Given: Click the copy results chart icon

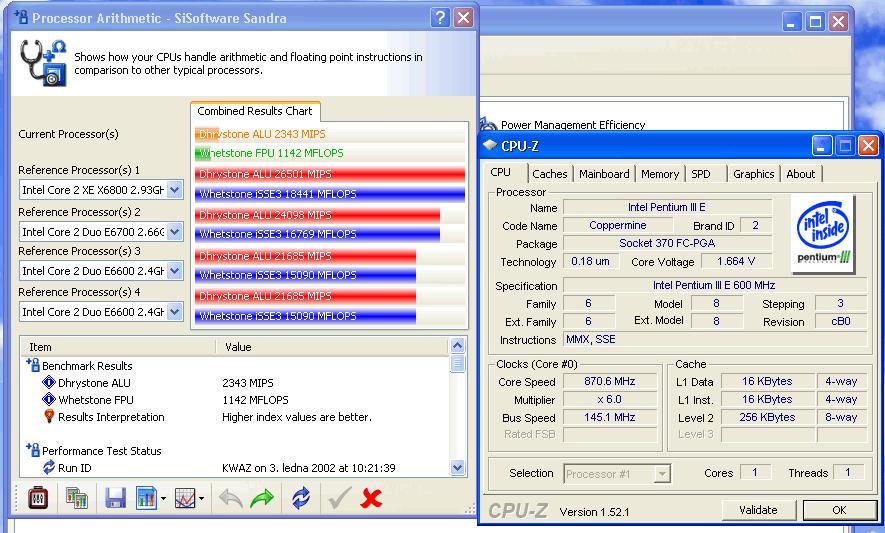Looking at the screenshot, I should pos(76,497).
